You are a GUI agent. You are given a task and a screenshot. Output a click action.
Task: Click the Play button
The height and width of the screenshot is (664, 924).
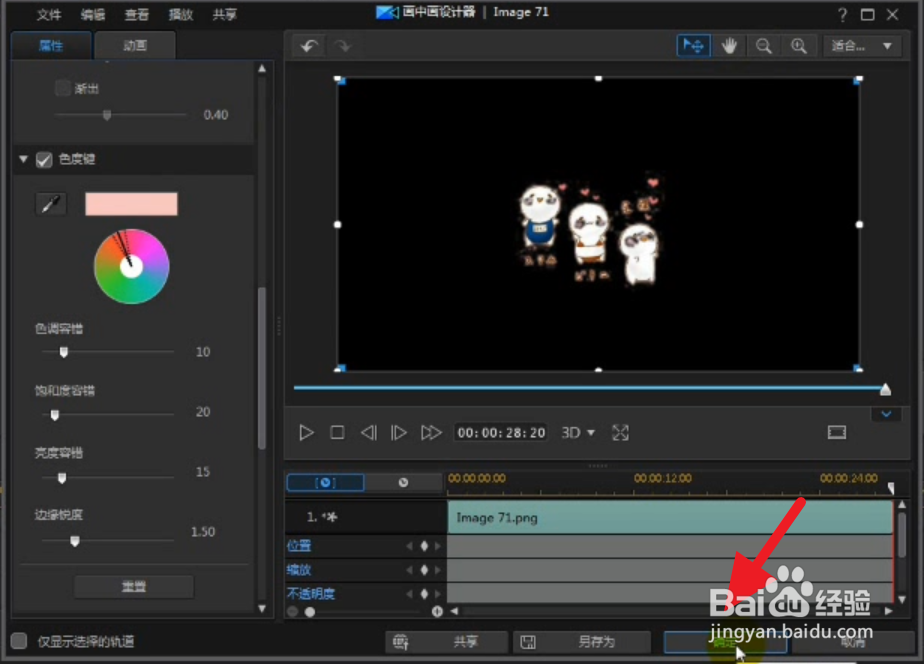tap(306, 432)
